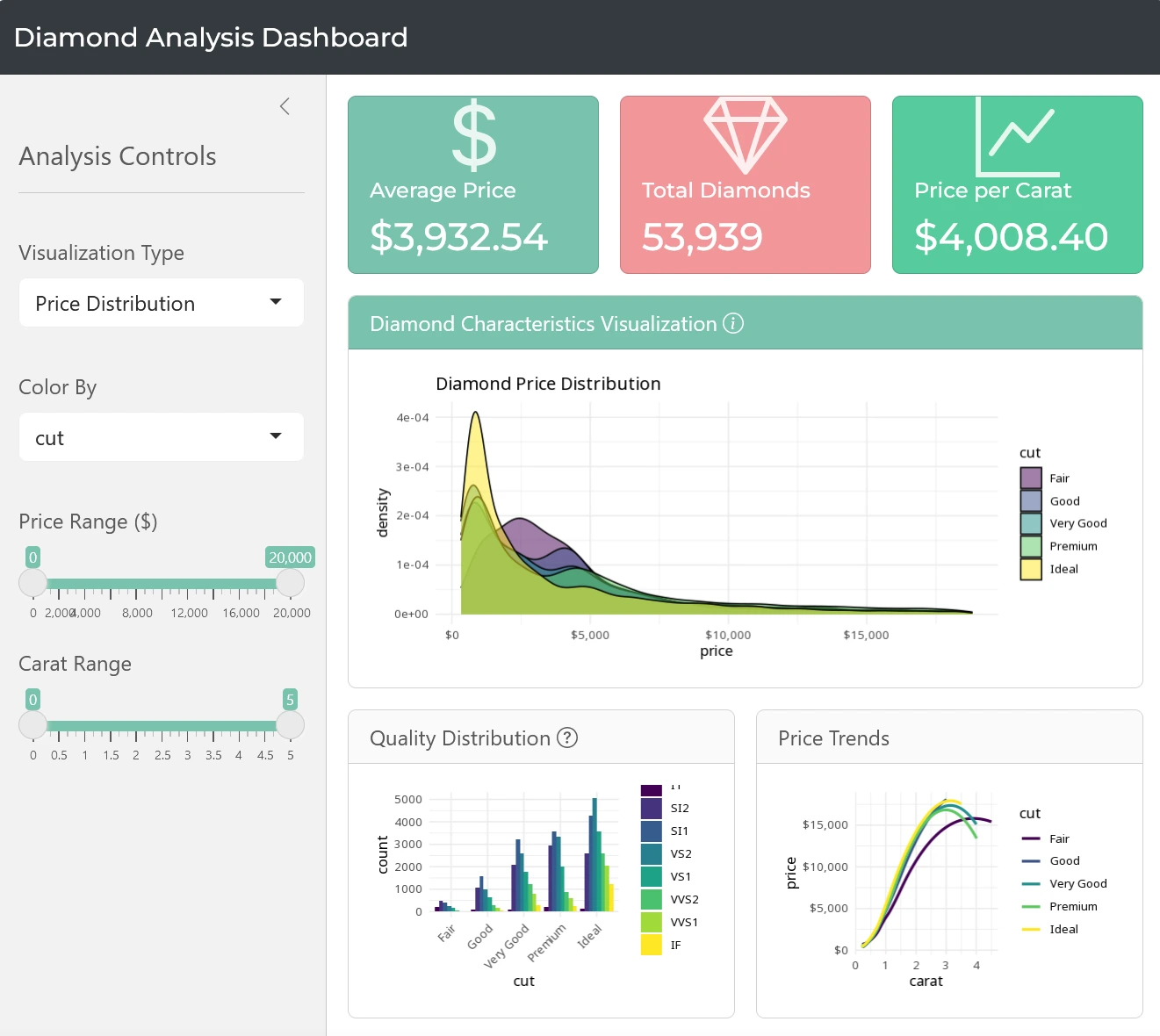Click the 2.5 tick label on Carat Range
The image size is (1160, 1036).
[162, 755]
